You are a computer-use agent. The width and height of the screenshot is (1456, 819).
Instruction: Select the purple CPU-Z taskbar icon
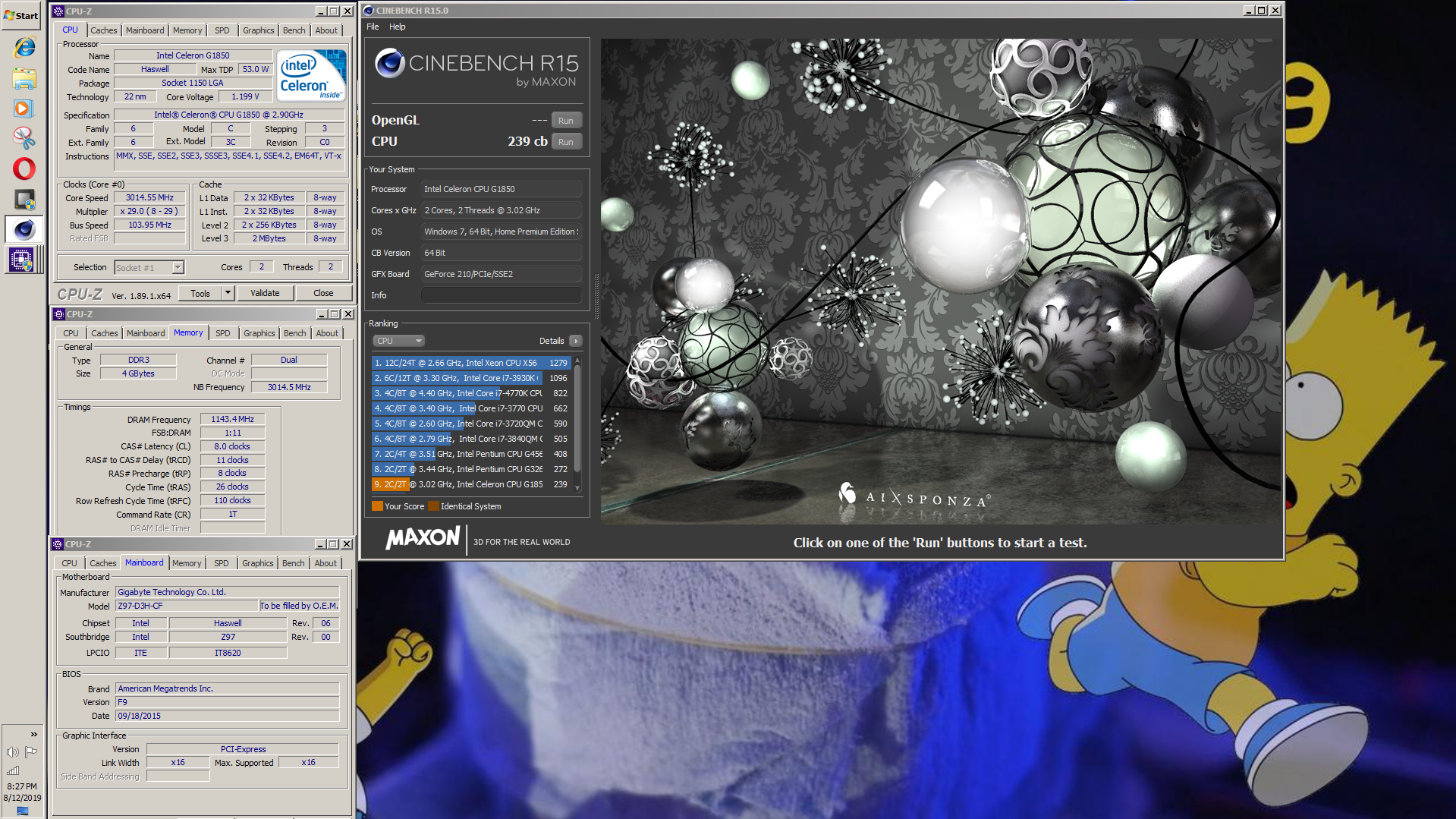[21, 260]
